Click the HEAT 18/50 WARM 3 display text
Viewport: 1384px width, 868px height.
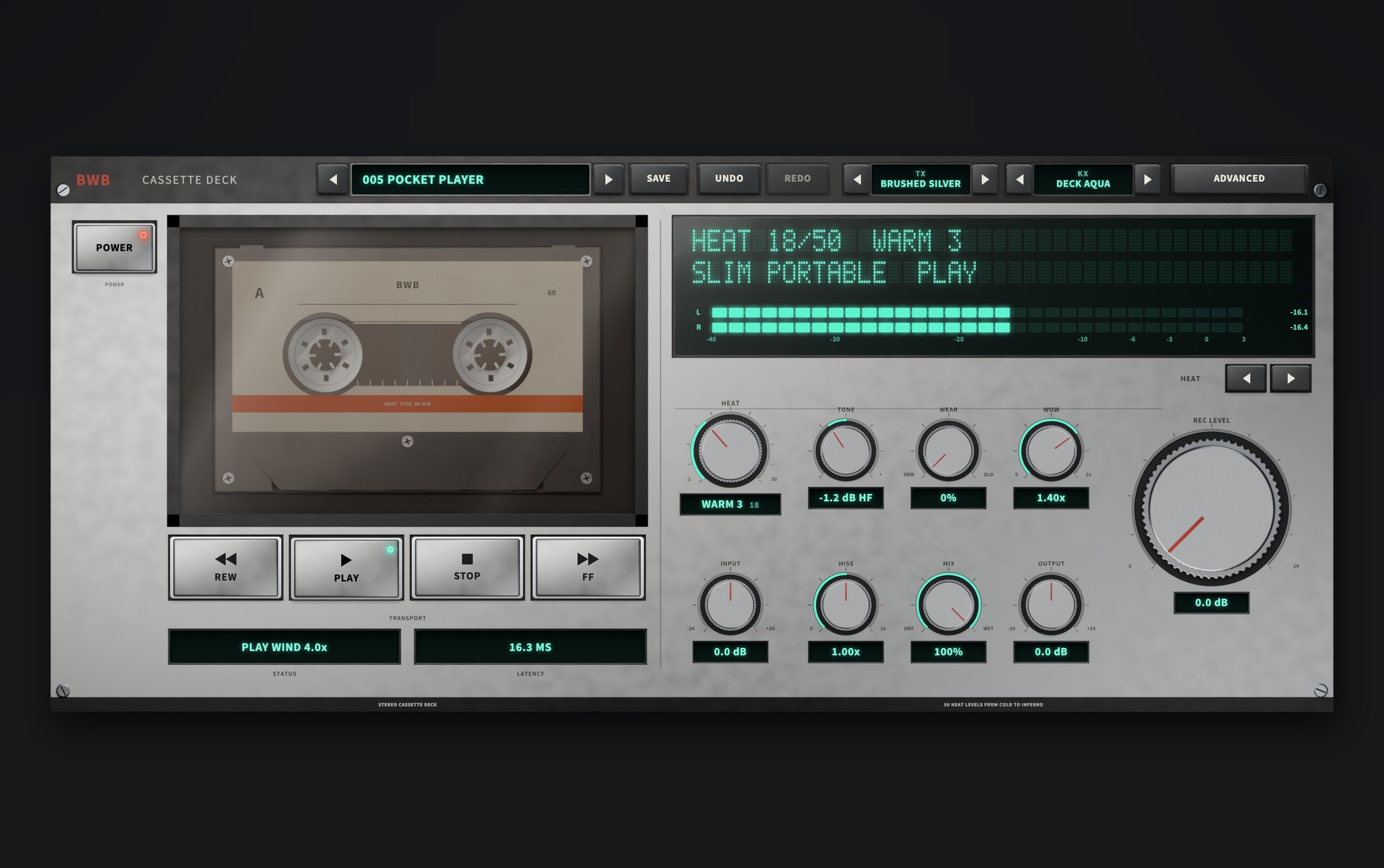coord(827,242)
